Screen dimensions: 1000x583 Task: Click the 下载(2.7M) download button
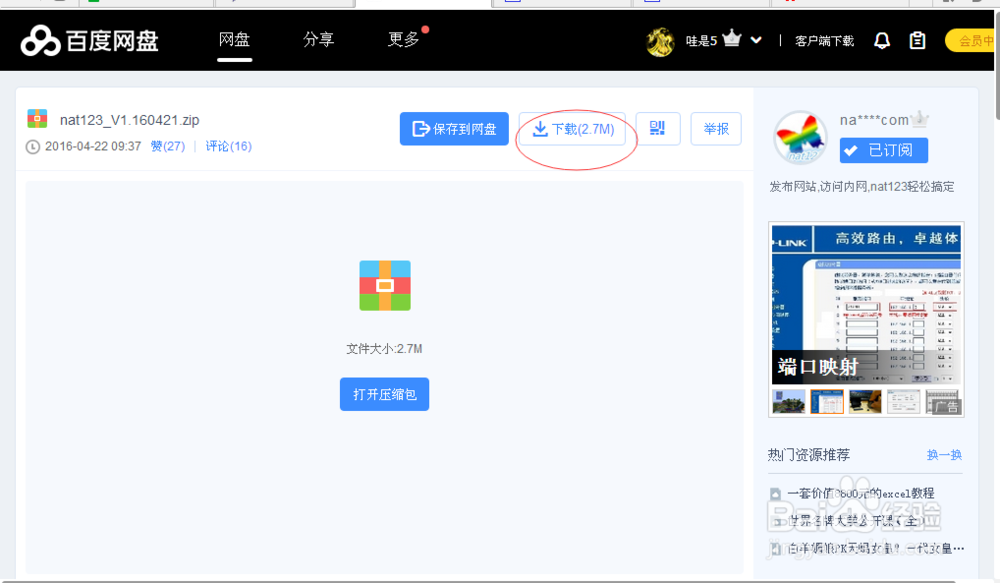573,129
